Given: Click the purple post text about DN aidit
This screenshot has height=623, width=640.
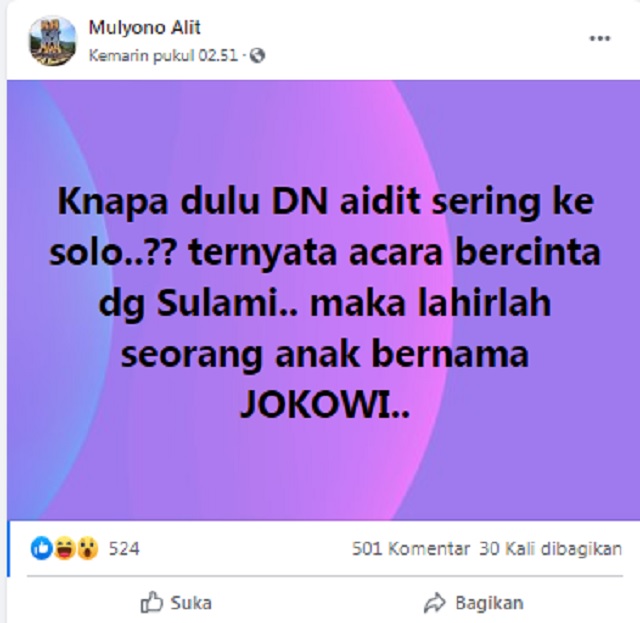Looking at the screenshot, I should click(325, 304).
